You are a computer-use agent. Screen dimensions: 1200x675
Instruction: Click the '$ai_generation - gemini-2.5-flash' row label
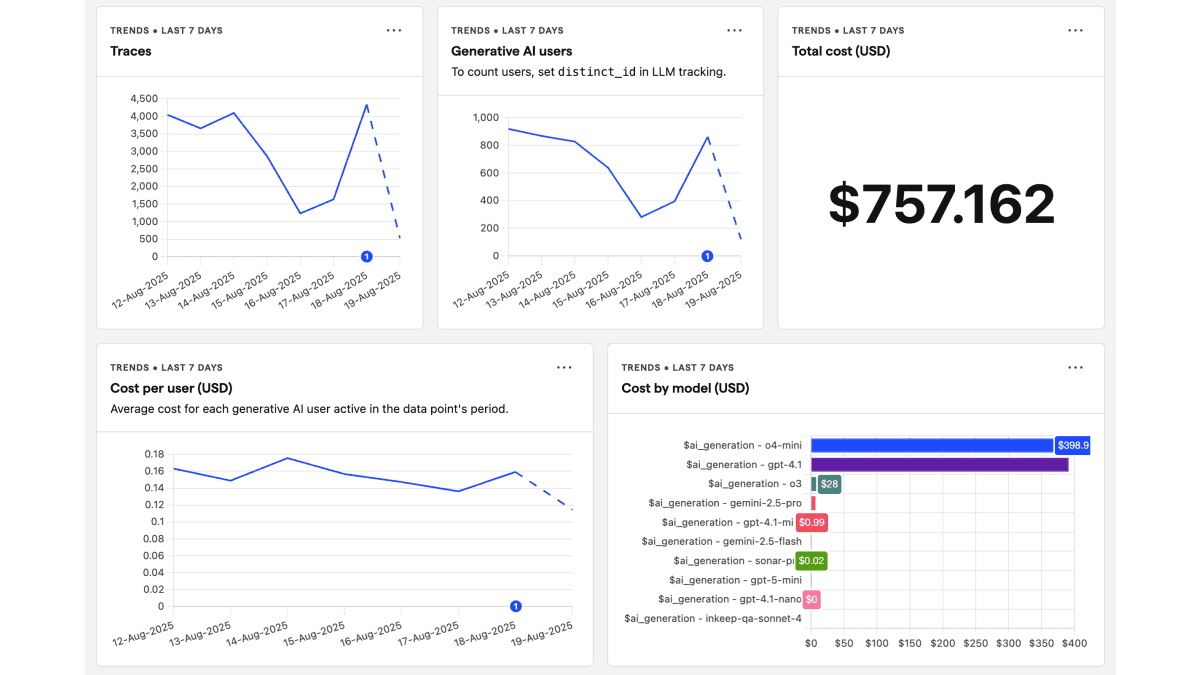[721, 541]
